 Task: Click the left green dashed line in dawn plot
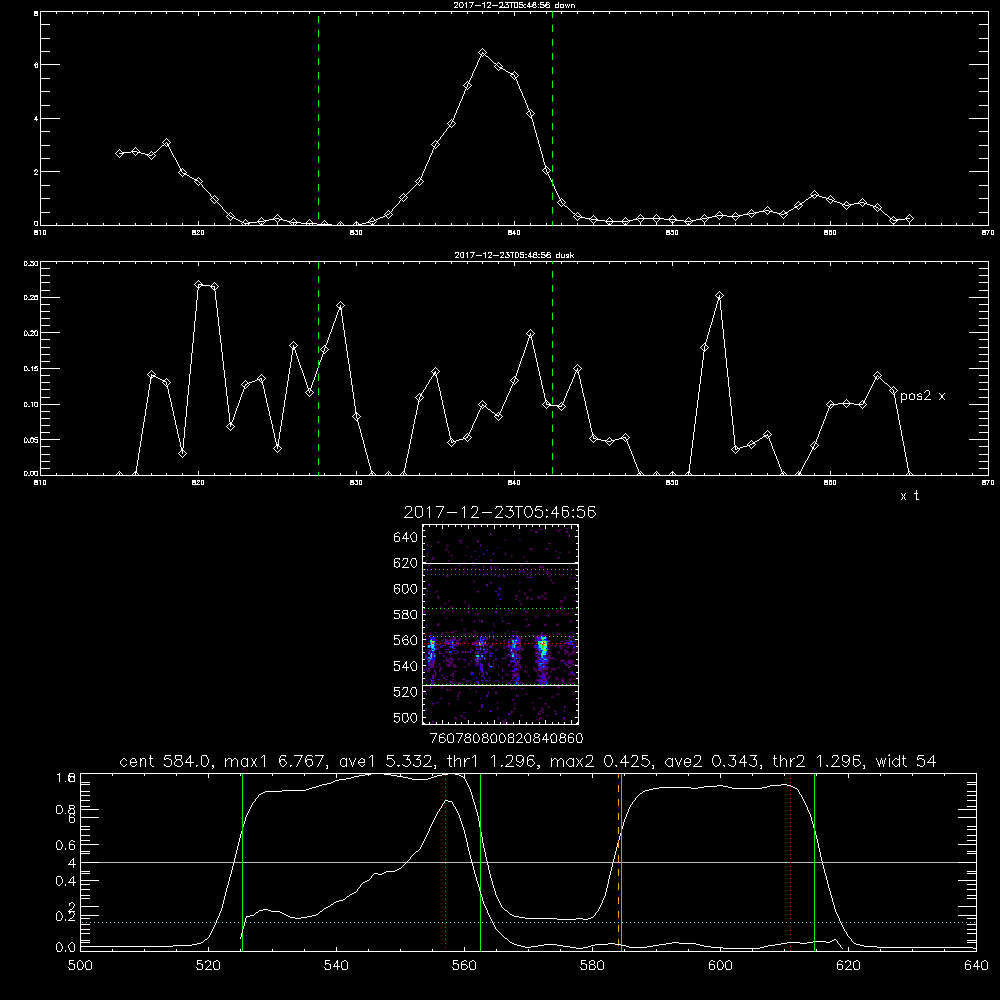pos(318,118)
